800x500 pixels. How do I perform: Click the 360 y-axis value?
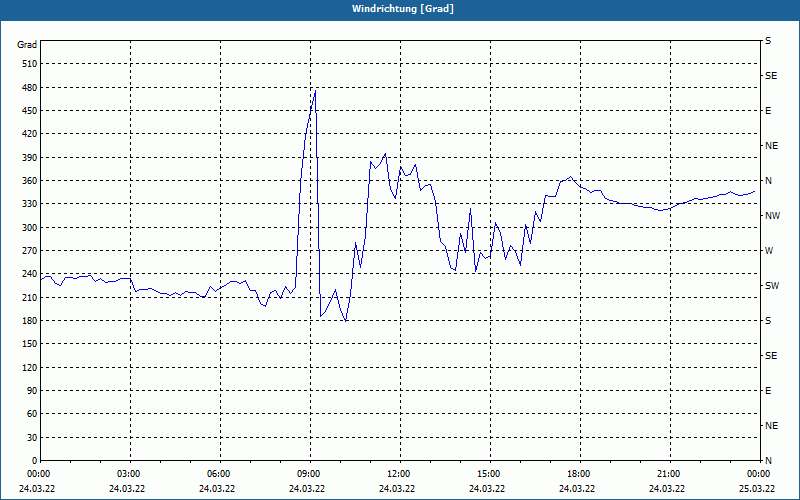tap(30, 181)
